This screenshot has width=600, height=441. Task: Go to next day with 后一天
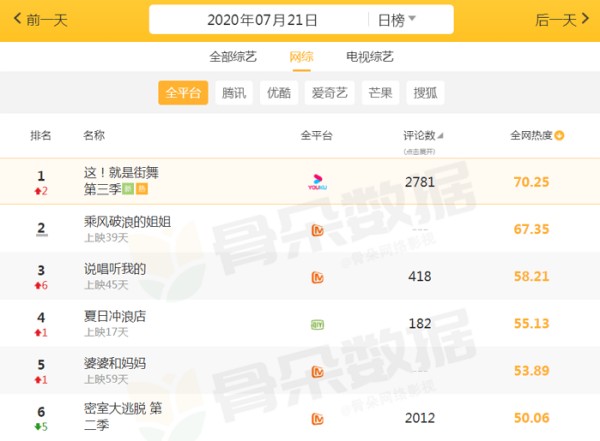562,20
